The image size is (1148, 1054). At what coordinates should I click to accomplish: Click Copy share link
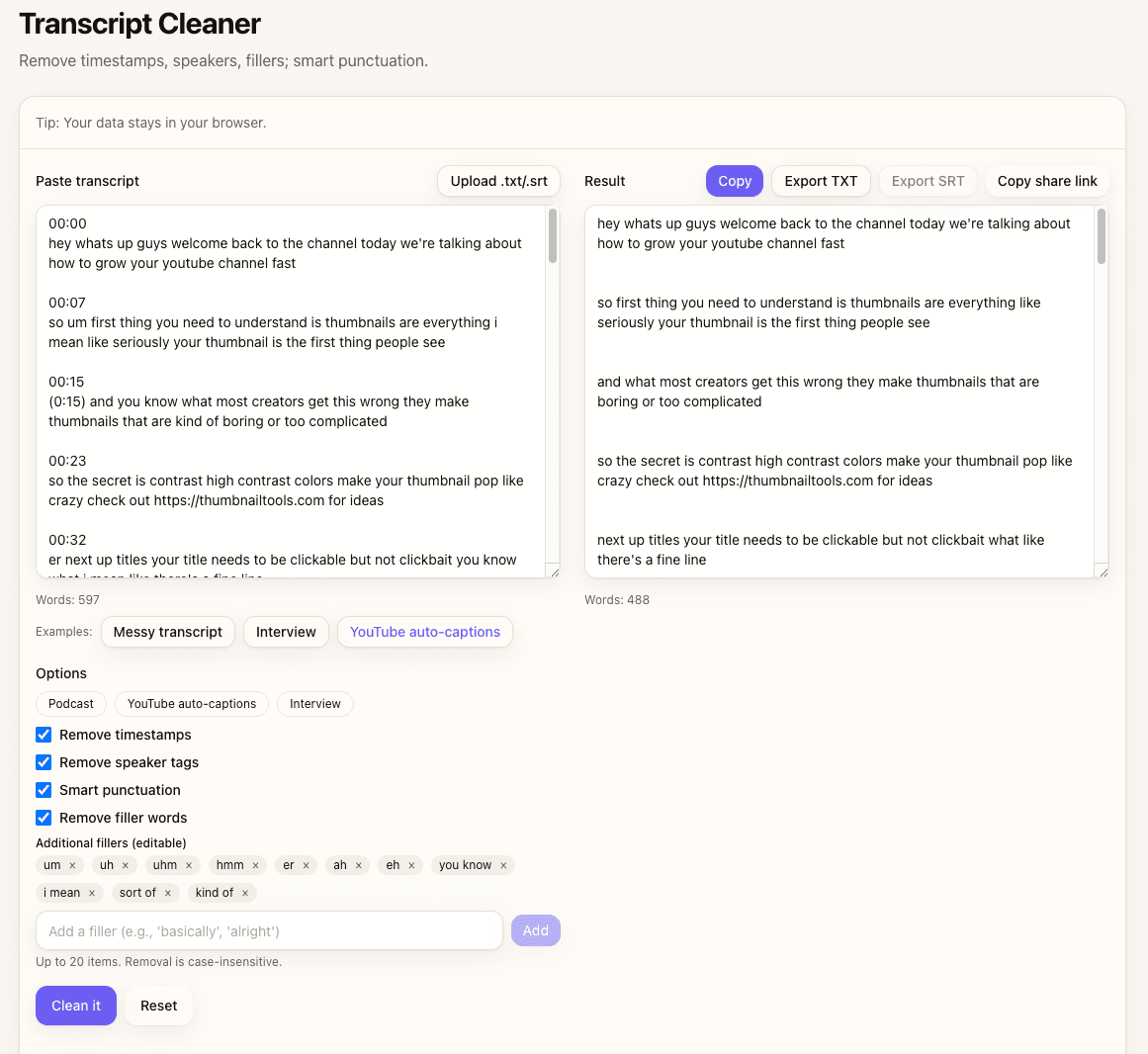tap(1047, 181)
